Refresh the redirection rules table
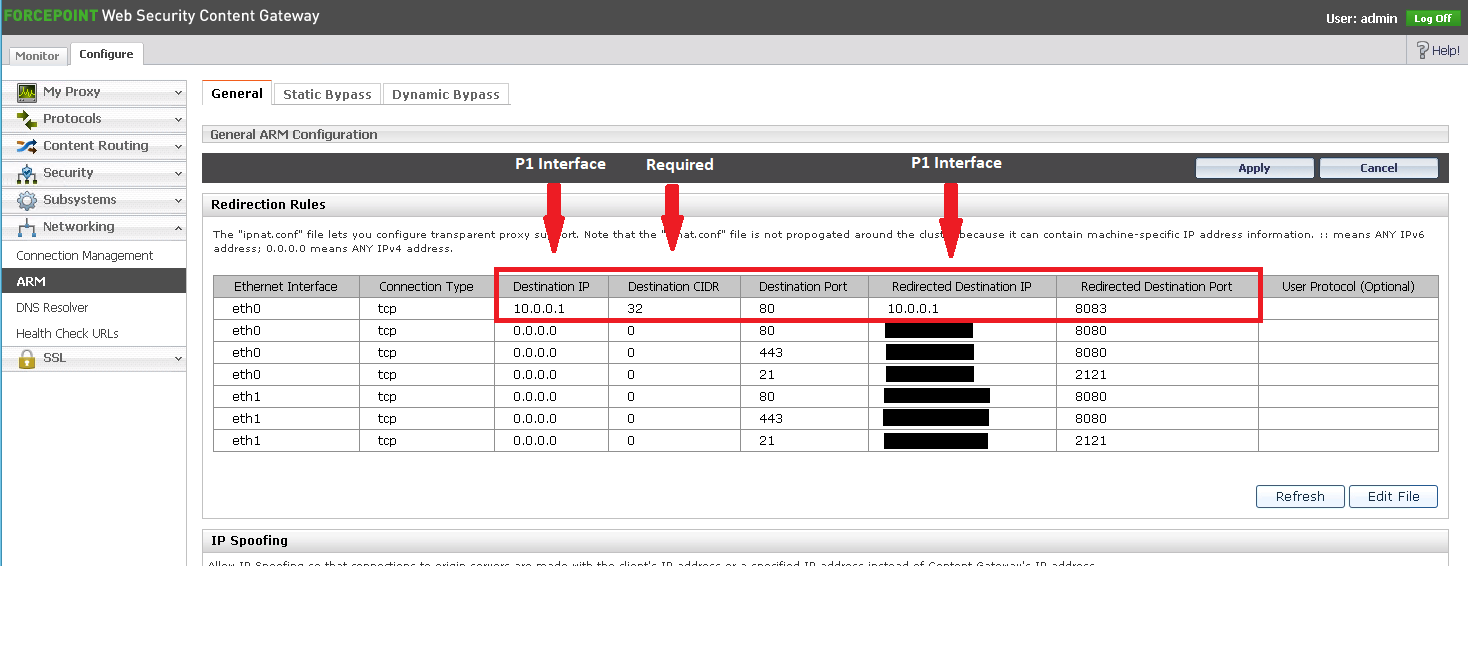This screenshot has width=1468, height=648. (x=1299, y=496)
